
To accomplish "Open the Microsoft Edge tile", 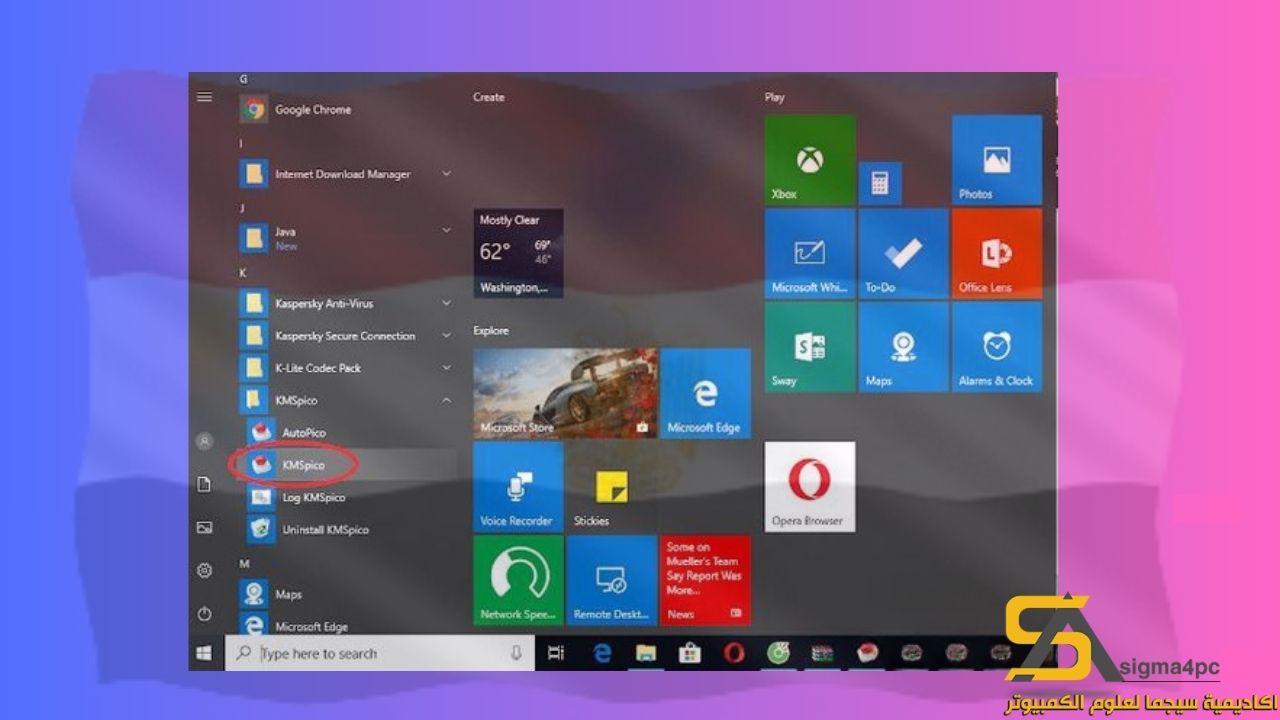I will coord(705,393).
